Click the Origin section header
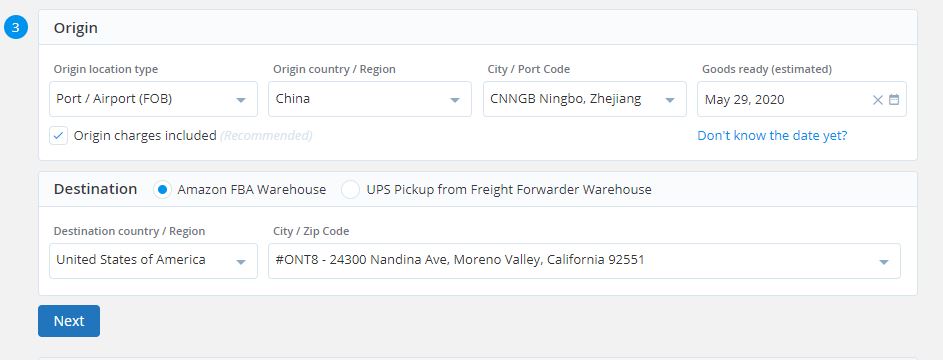 (x=75, y=28)
